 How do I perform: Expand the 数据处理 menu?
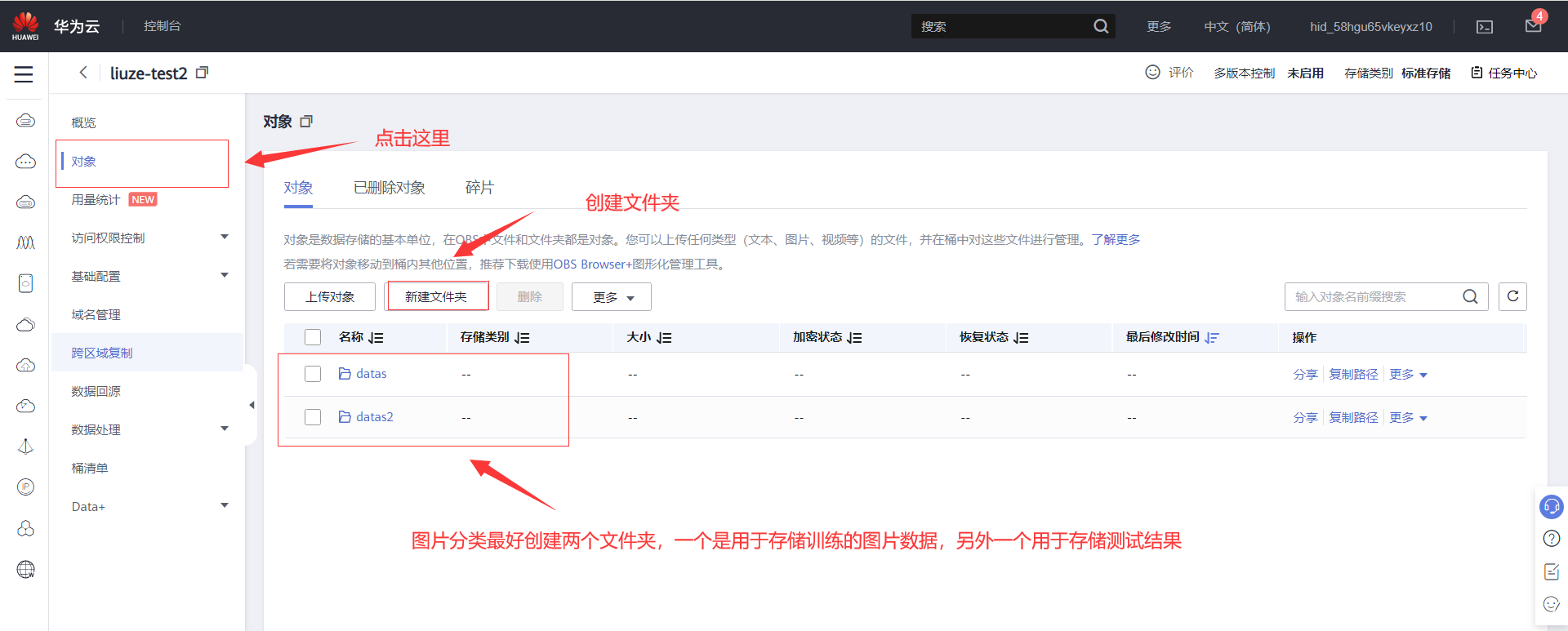coord(225,429)
